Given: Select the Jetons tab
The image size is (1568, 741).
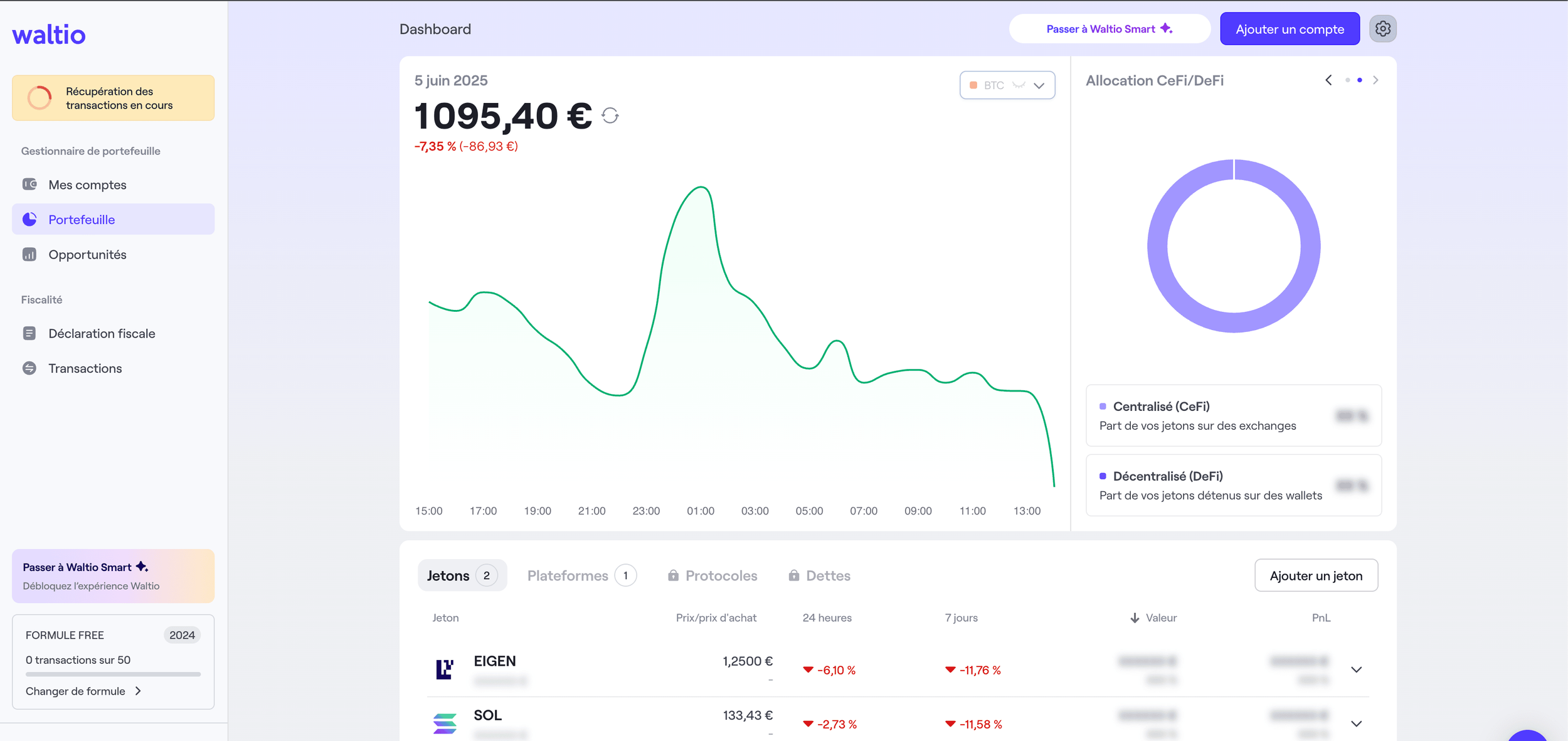Looking at the screenshot, I should 462,575.
